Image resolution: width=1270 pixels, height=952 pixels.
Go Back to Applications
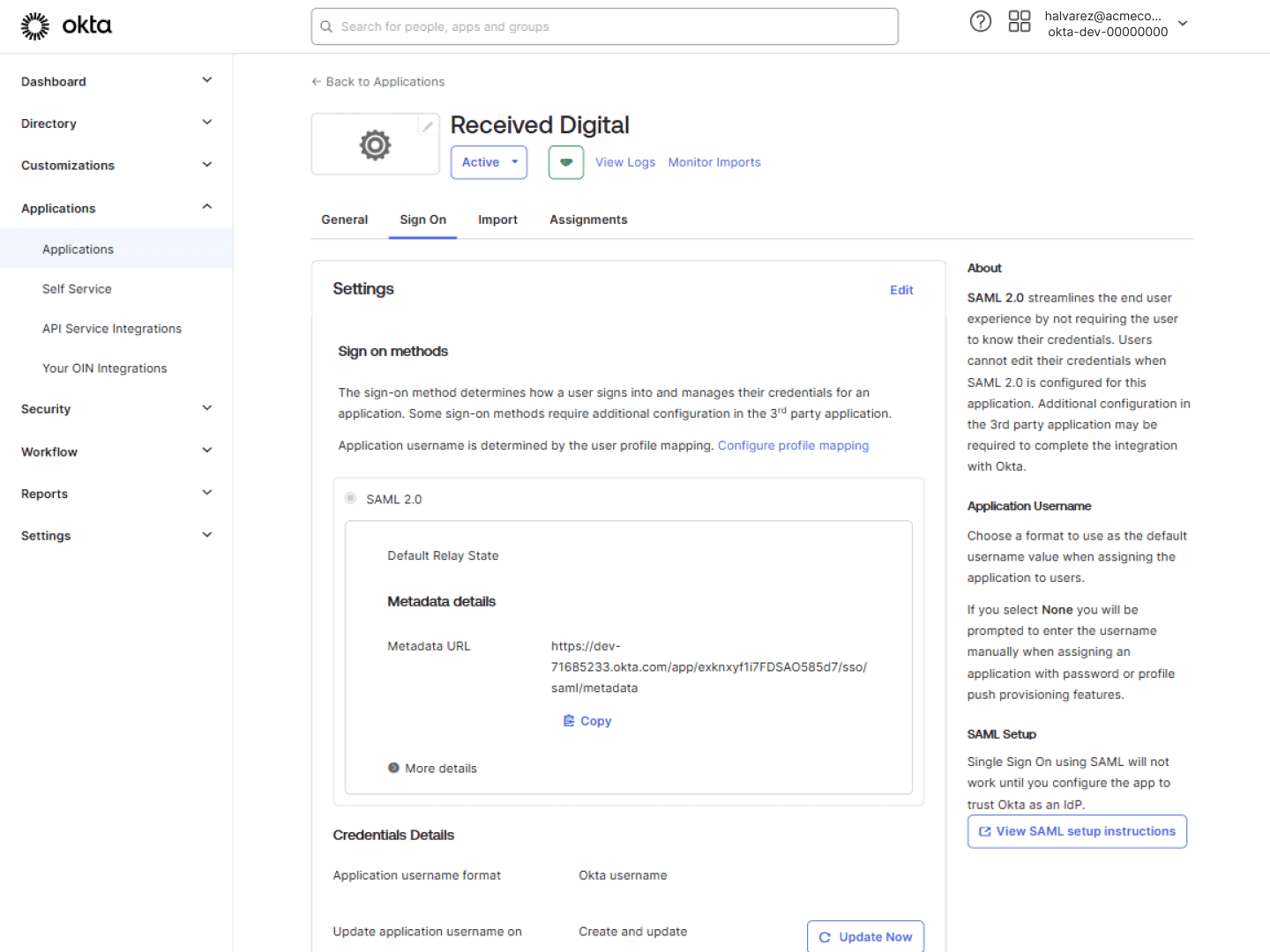(x=377, y=81)
